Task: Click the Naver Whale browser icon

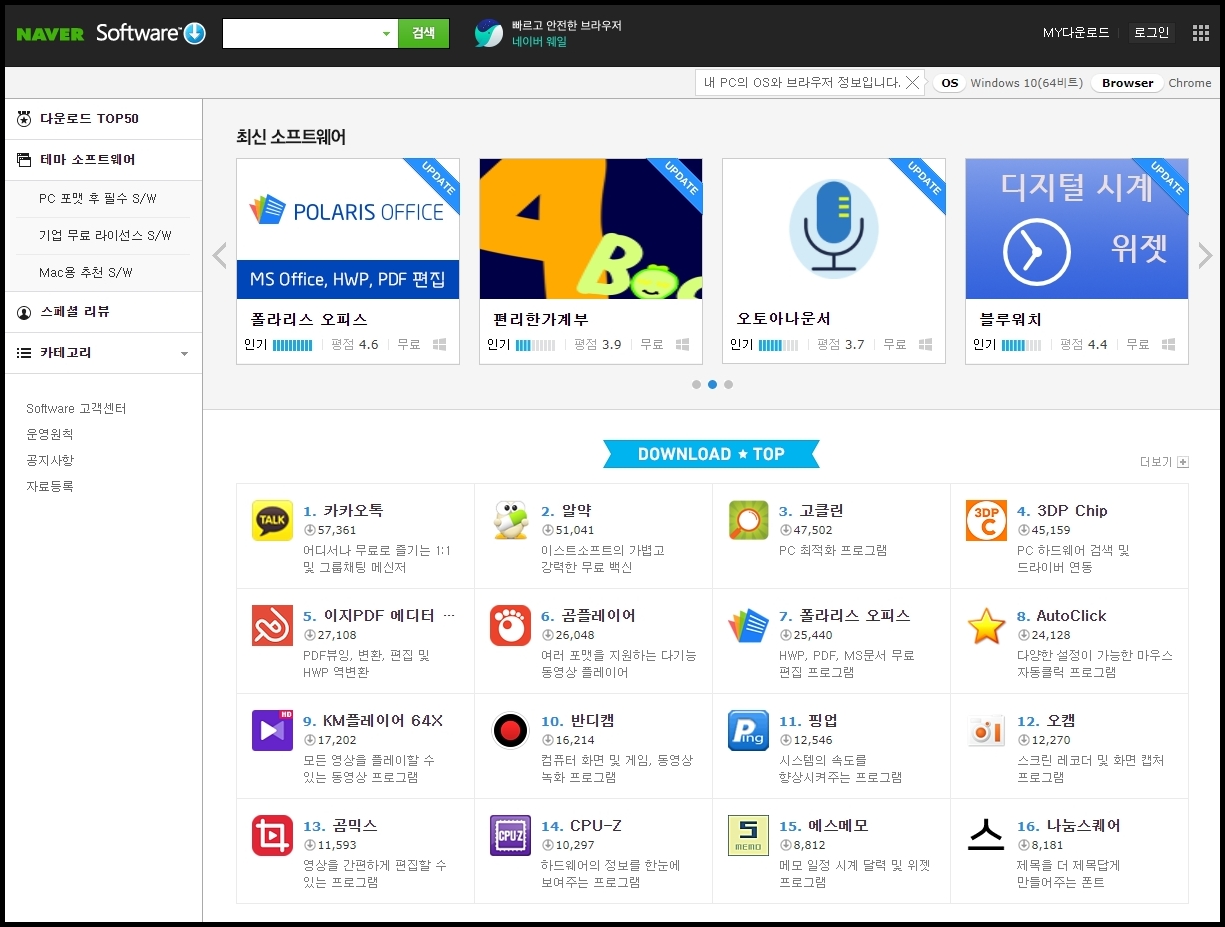Action: tap(489, 33)
